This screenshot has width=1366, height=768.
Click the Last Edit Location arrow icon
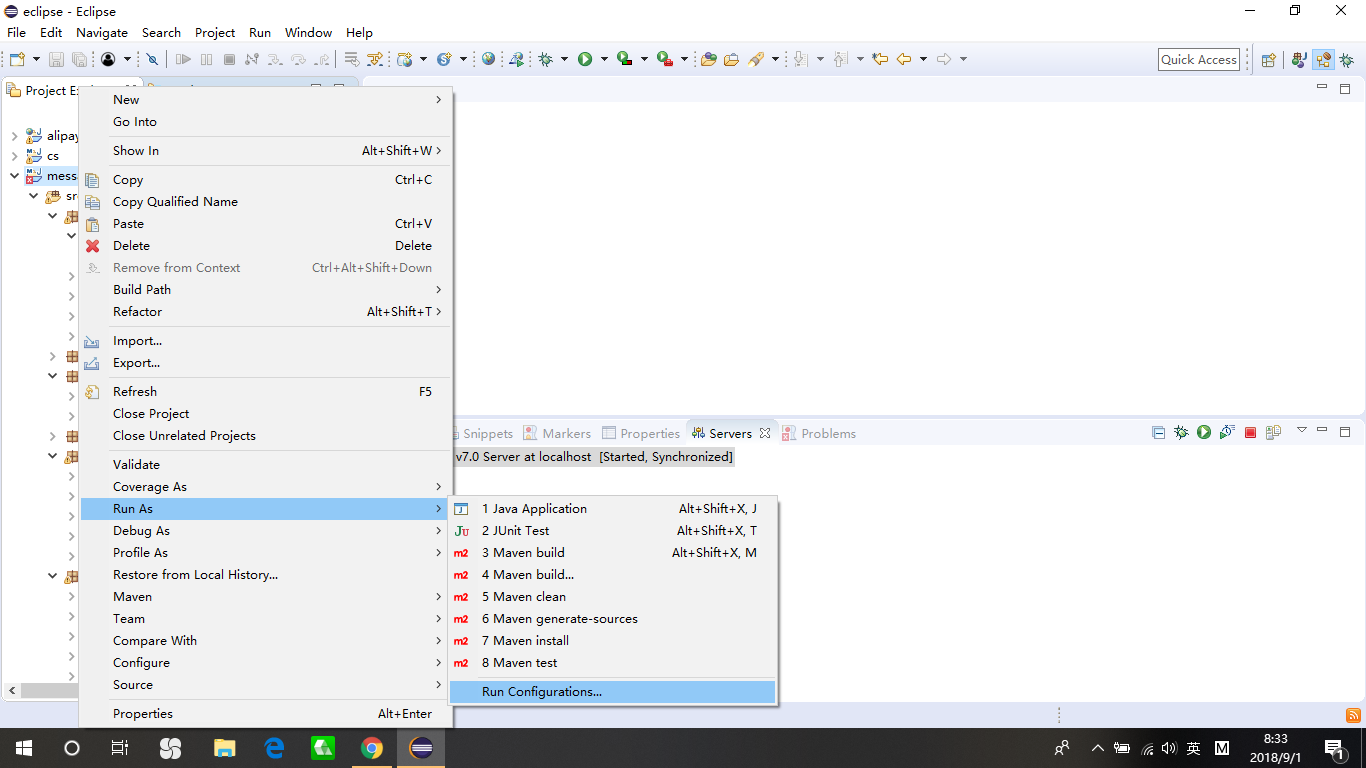[x=880, y=60]
